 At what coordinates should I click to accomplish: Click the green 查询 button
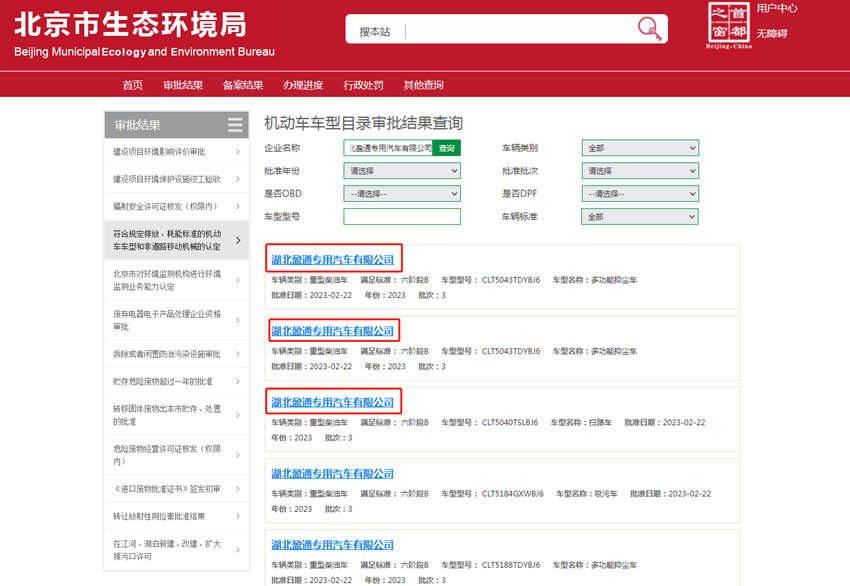(x=446, y=148)
